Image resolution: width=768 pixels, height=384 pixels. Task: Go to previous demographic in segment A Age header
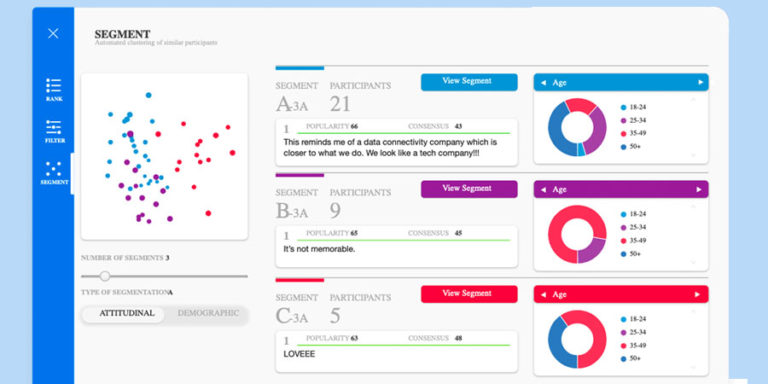click(x=543, y=83)
